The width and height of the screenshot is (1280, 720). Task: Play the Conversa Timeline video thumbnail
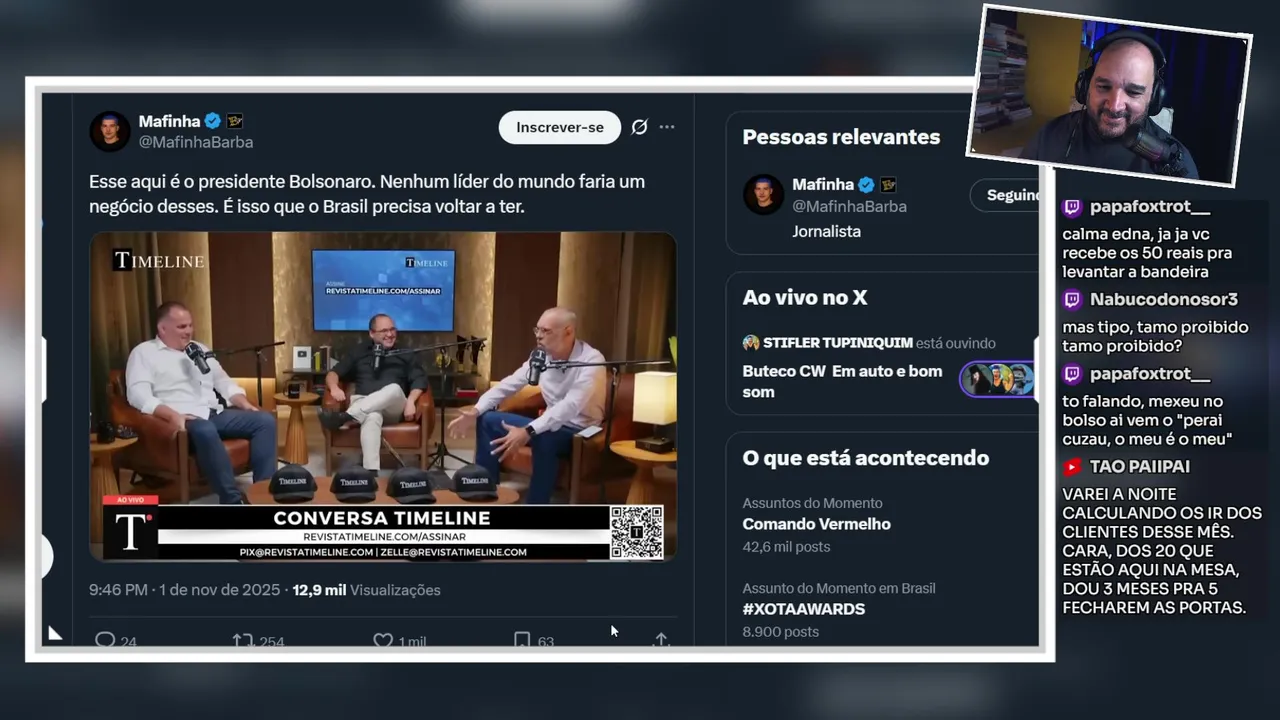click(383, 396)
